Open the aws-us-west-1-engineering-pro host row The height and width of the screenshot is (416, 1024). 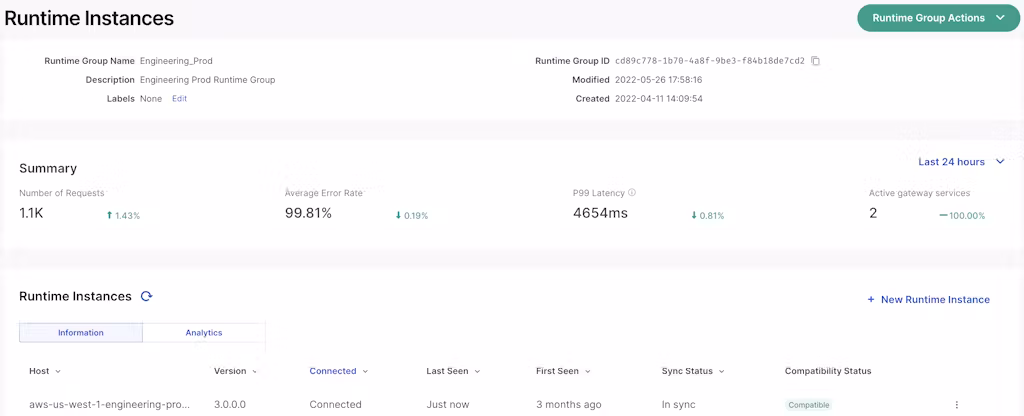tap(110, 405)
